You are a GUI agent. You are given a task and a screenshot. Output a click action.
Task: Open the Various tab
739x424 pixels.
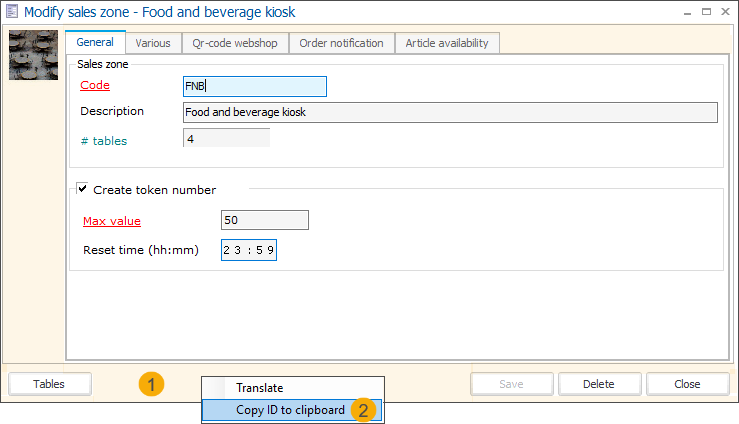point(153,43)
